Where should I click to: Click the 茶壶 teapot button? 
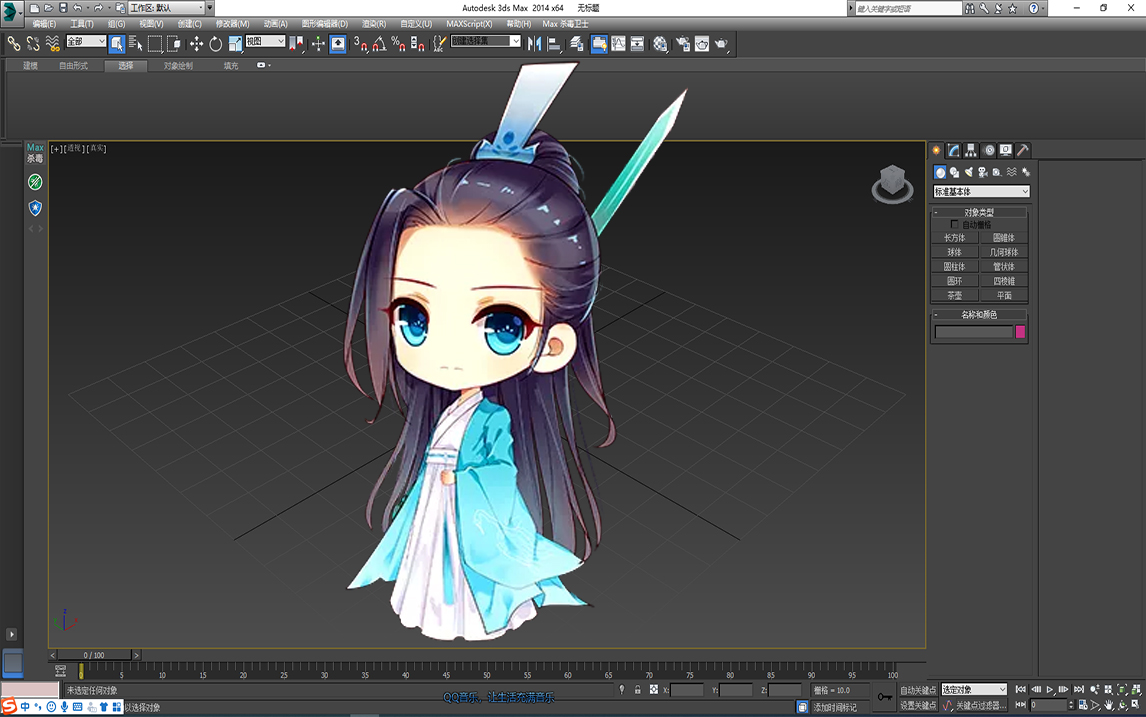pyautogui.click(x=955, y=296)
